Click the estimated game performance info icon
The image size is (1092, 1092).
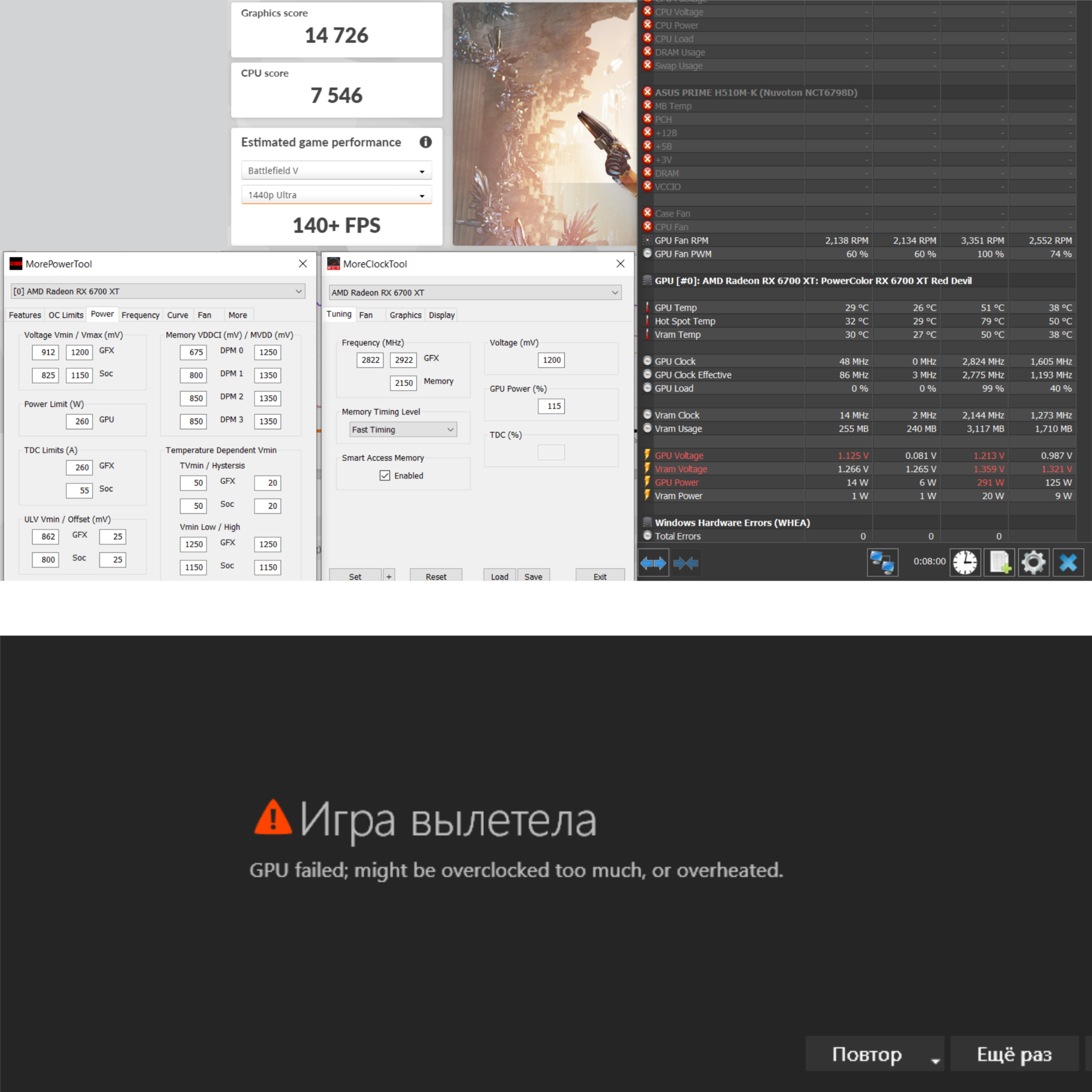point(426,143)
